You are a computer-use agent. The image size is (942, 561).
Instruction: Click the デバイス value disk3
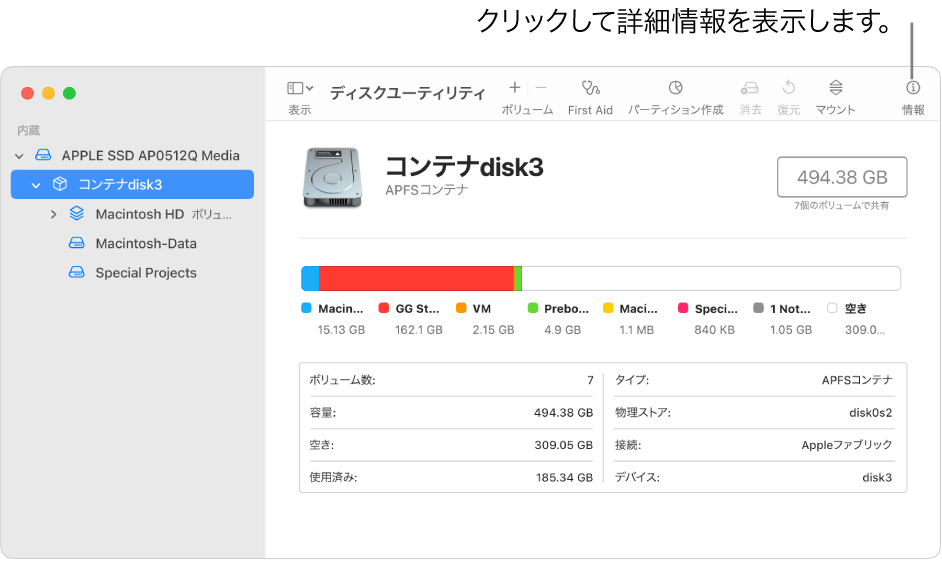pos(877,478)
